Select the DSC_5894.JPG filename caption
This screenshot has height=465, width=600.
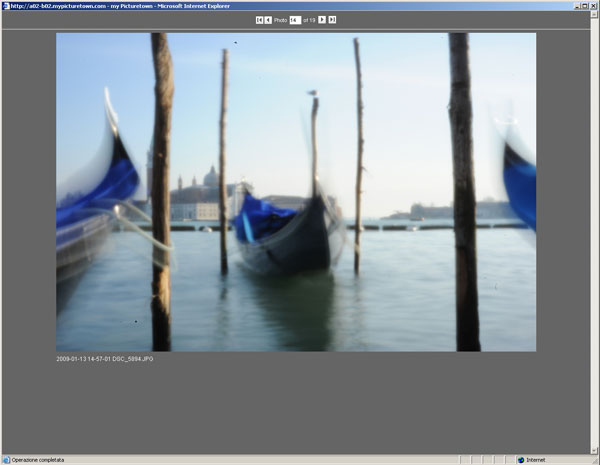pos(104,359)
